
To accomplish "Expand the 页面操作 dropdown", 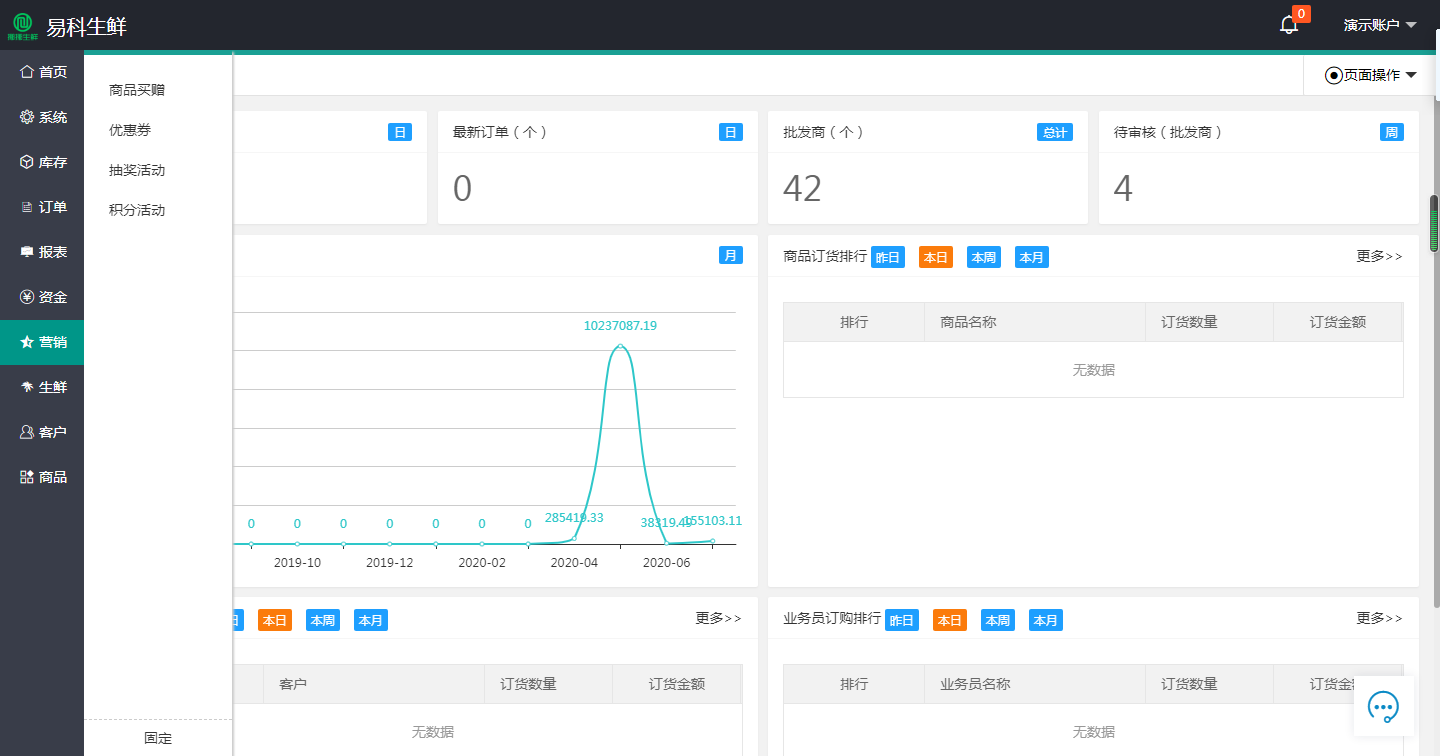I will (1368, 74).
